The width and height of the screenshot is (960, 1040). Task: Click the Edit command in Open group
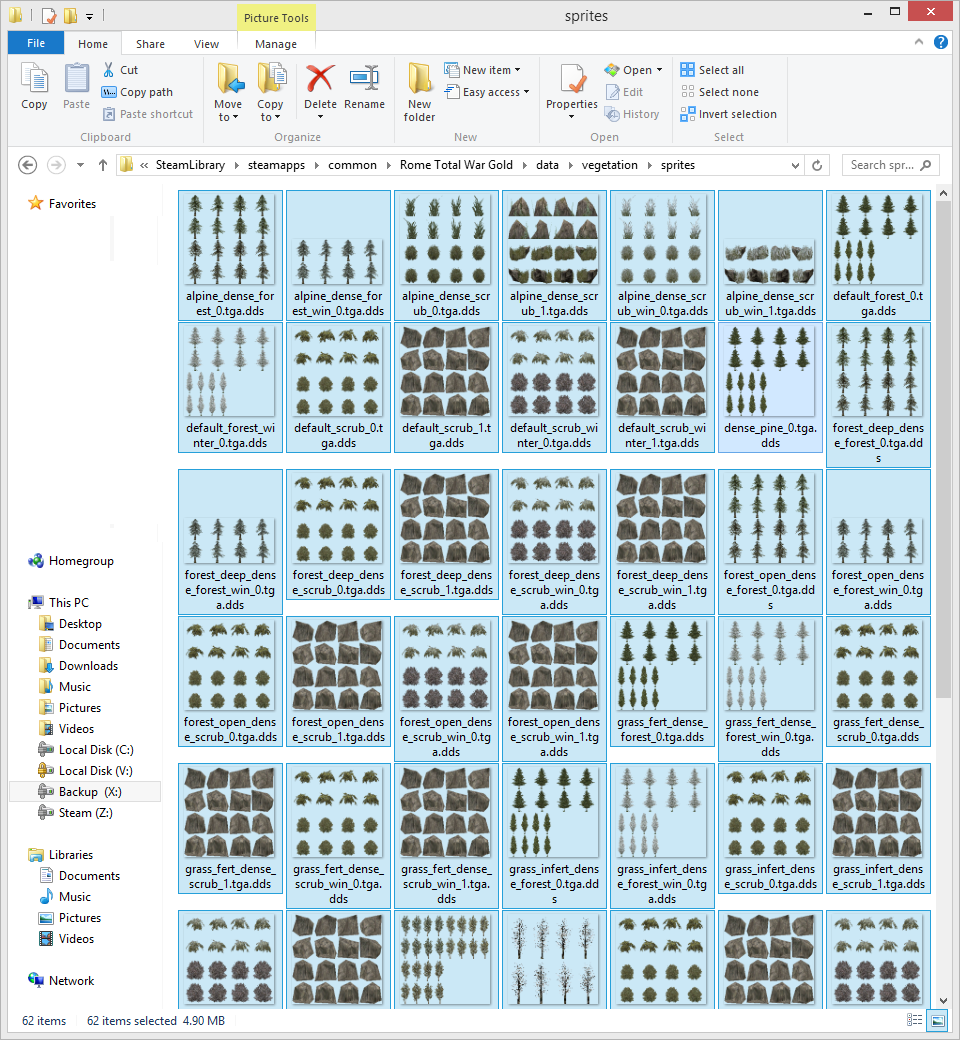[x=624, y=92]
